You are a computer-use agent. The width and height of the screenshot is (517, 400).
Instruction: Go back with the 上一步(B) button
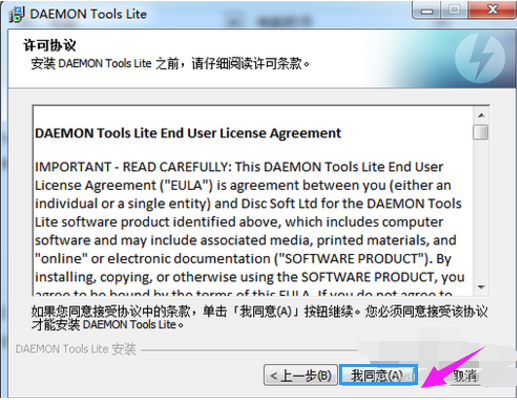click(x=300, y=376)
